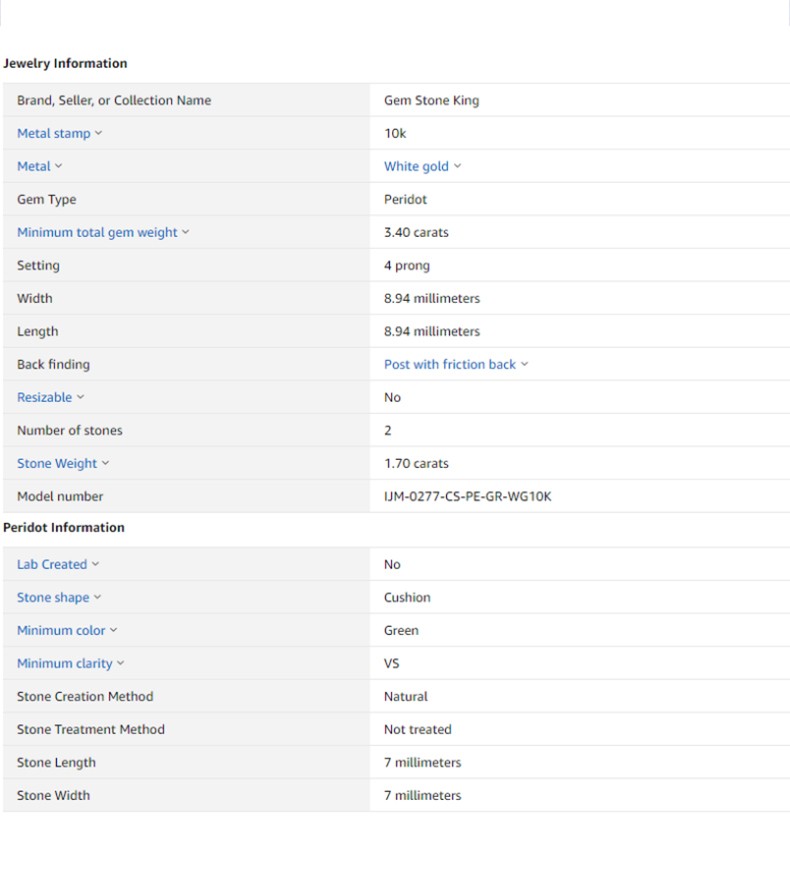Click the VS clarity value
The height and width of the screenshot is (869, 790).
[x=391, y=663]
